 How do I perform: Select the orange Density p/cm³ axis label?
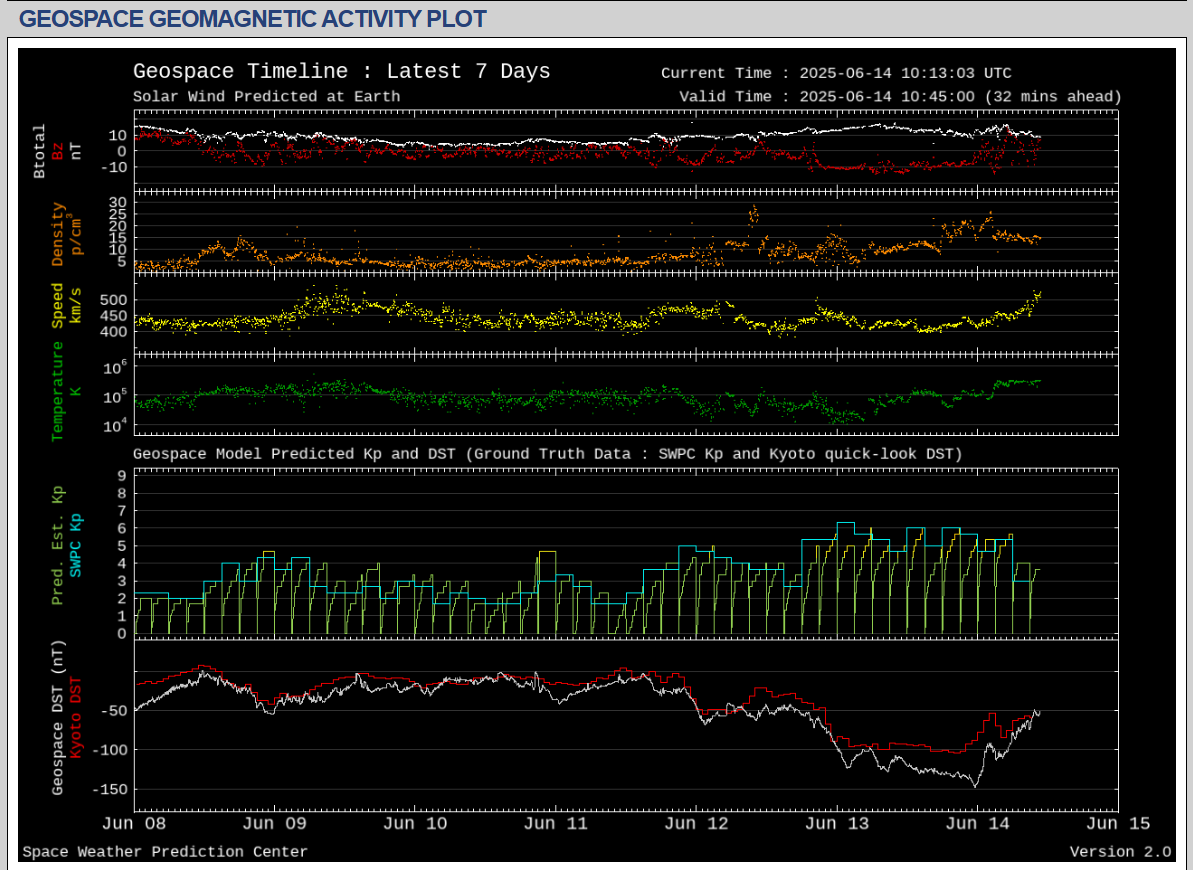click(x=66, y=234)
